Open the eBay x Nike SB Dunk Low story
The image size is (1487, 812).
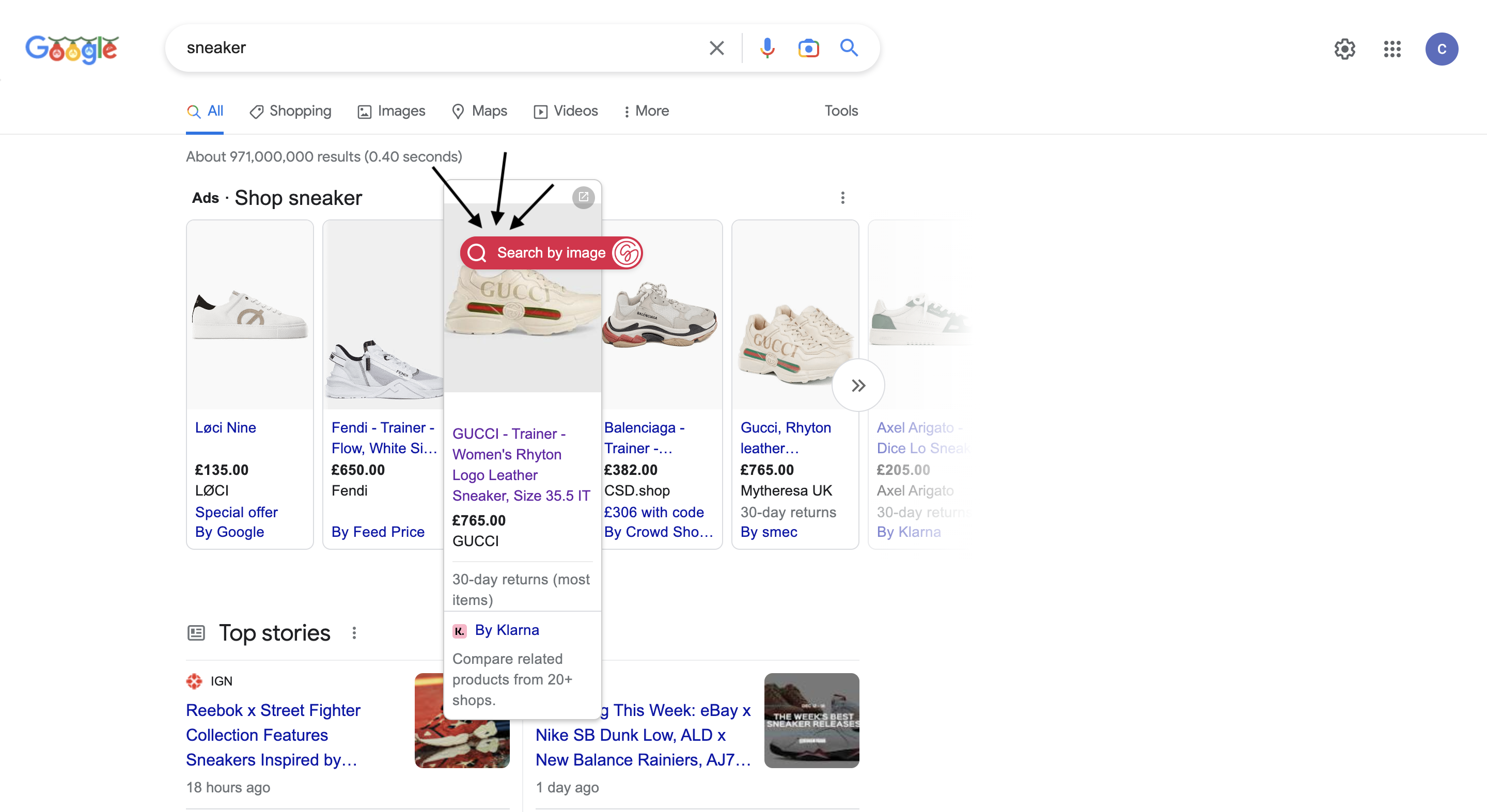tap(643, 735)
